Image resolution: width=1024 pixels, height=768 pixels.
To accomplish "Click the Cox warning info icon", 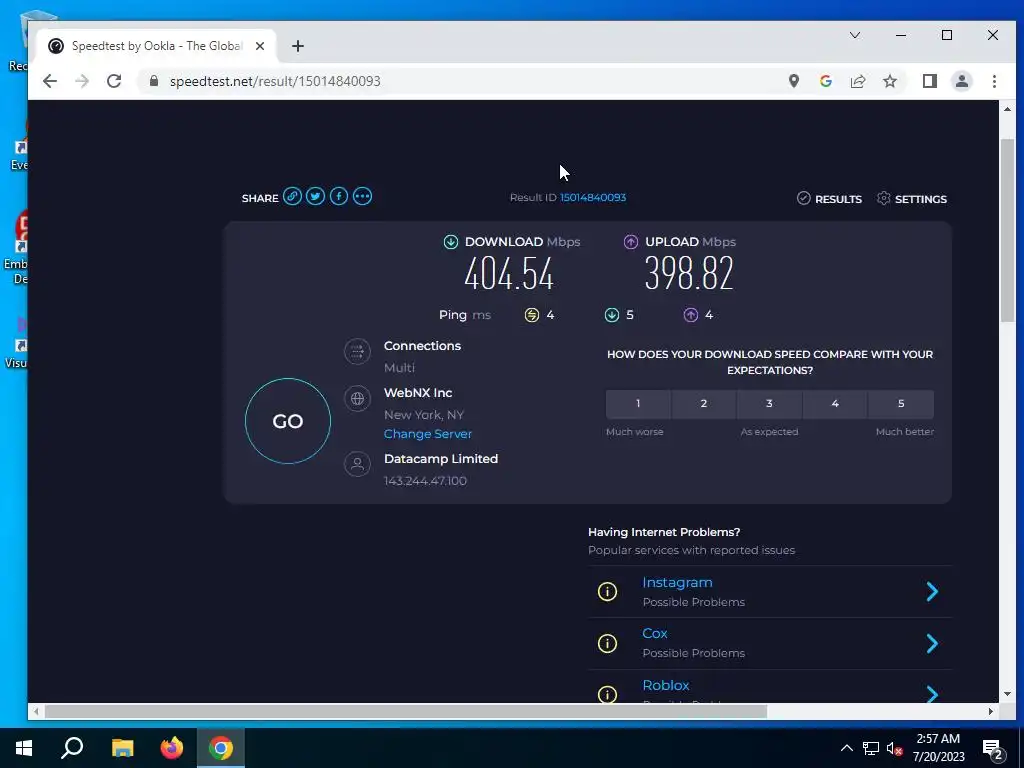I will coord(607,643).
